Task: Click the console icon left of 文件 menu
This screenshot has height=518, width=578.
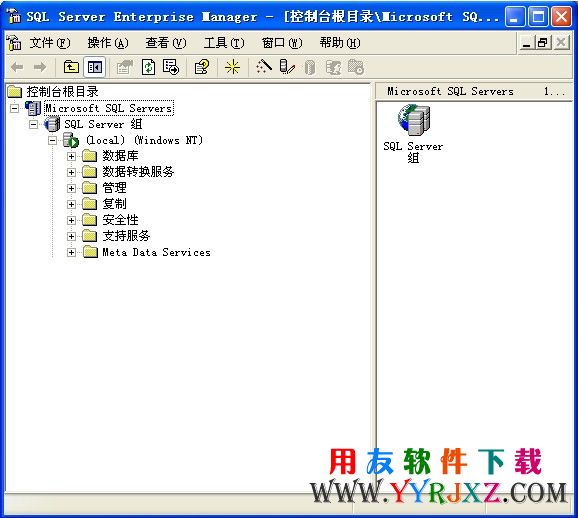Action: pyautogui.click(x=14, y=43)
